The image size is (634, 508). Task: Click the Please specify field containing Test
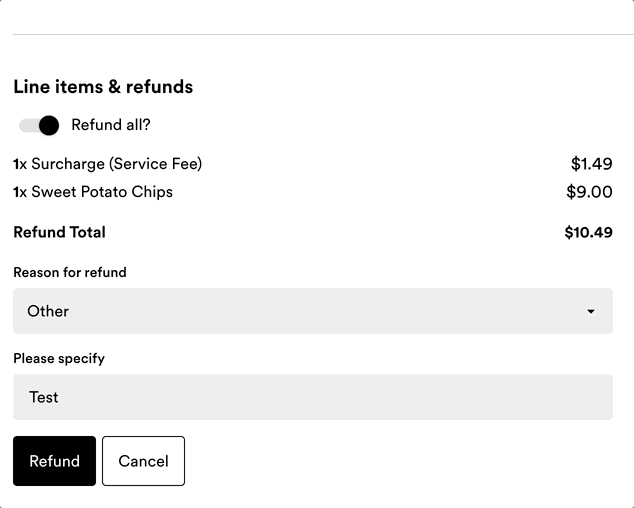coord(312,397)
